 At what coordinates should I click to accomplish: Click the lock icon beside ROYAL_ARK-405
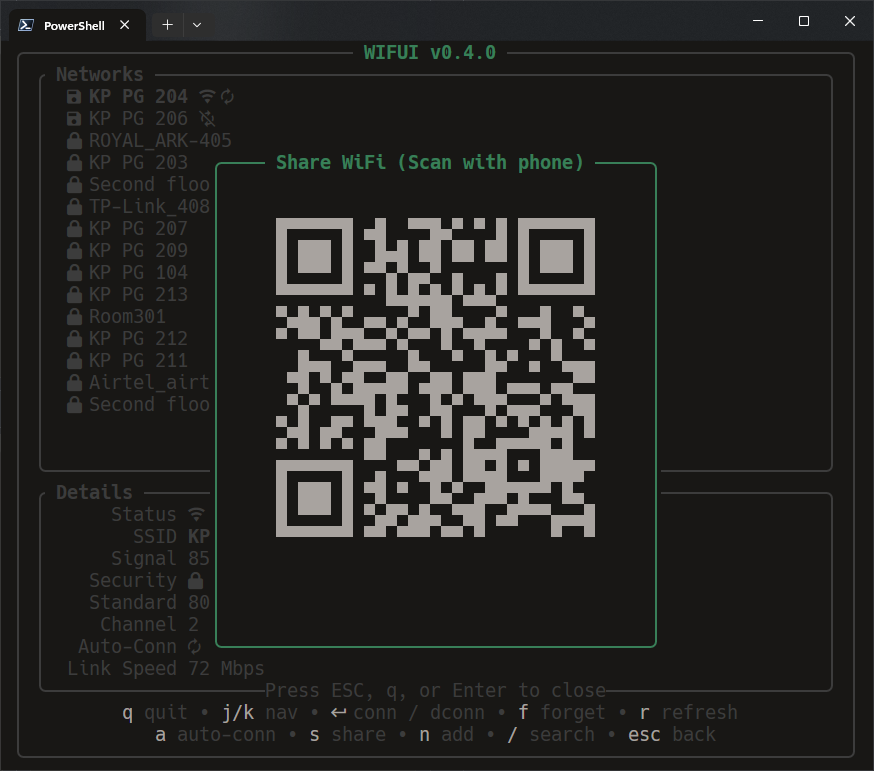(x=74, y=141)
